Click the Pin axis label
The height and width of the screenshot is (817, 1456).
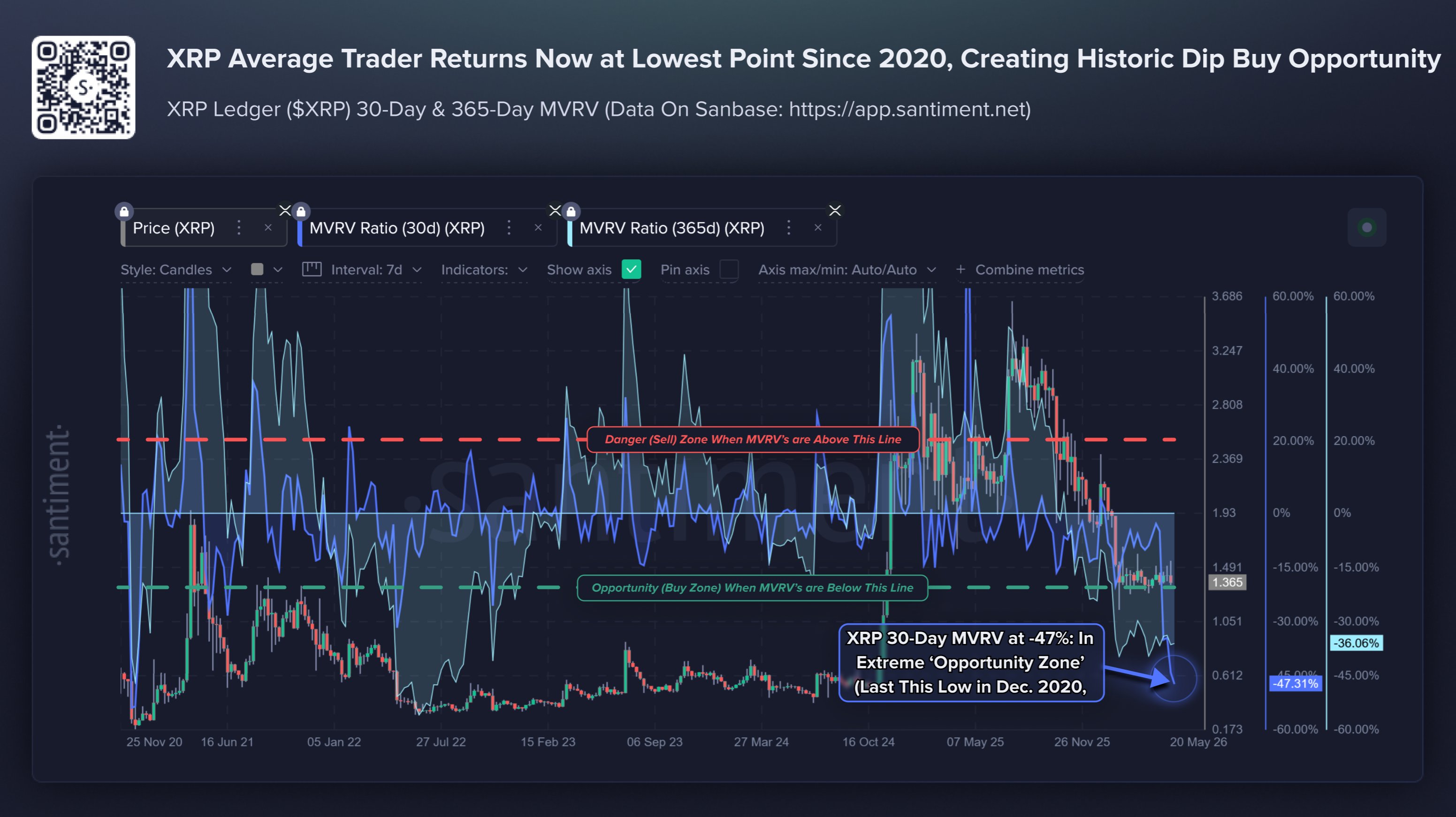pyautogui.click(x=685, y=270)
